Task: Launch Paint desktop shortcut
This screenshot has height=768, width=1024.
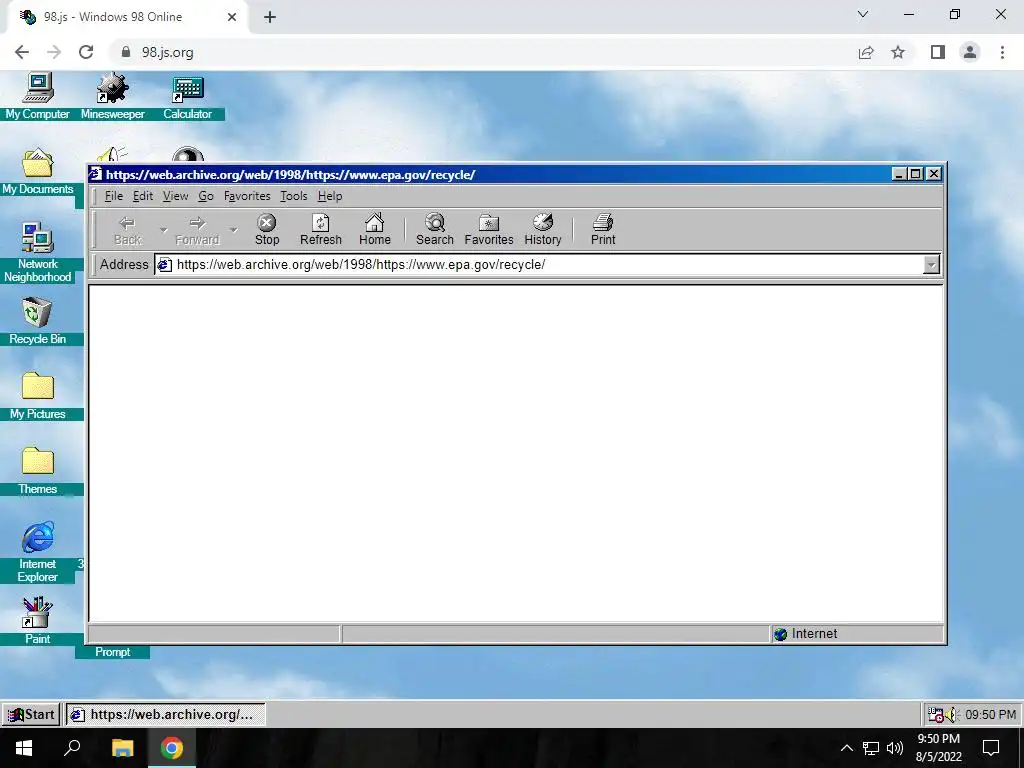Action: click(37, 621)
